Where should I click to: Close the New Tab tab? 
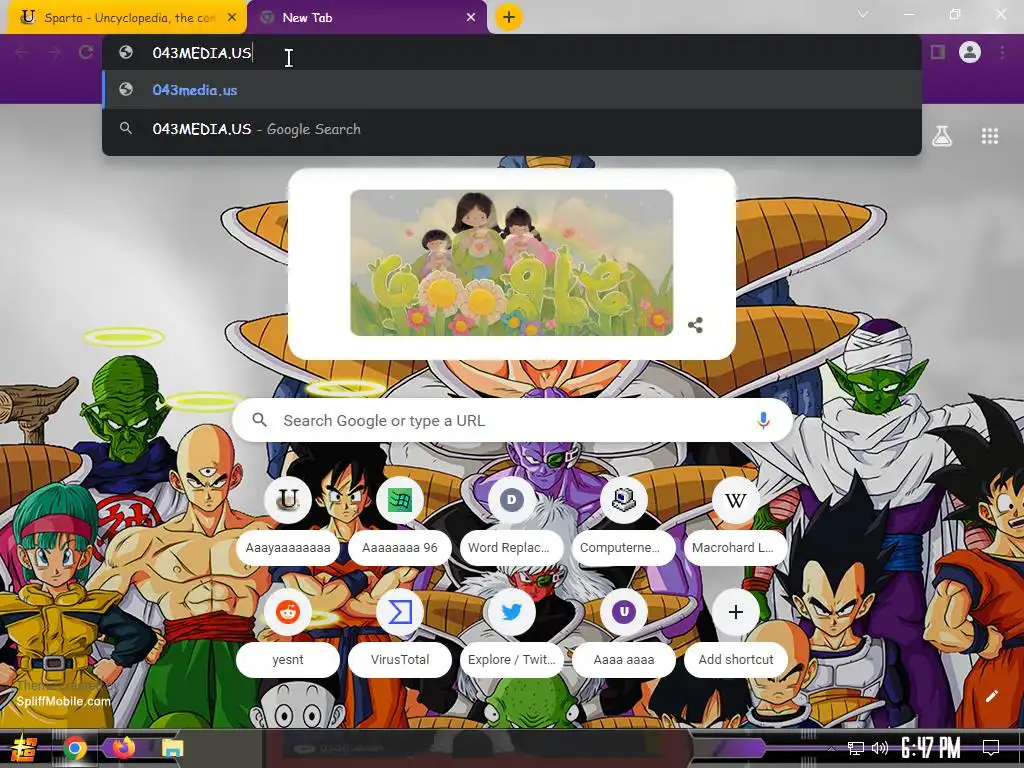pos(471,18)
